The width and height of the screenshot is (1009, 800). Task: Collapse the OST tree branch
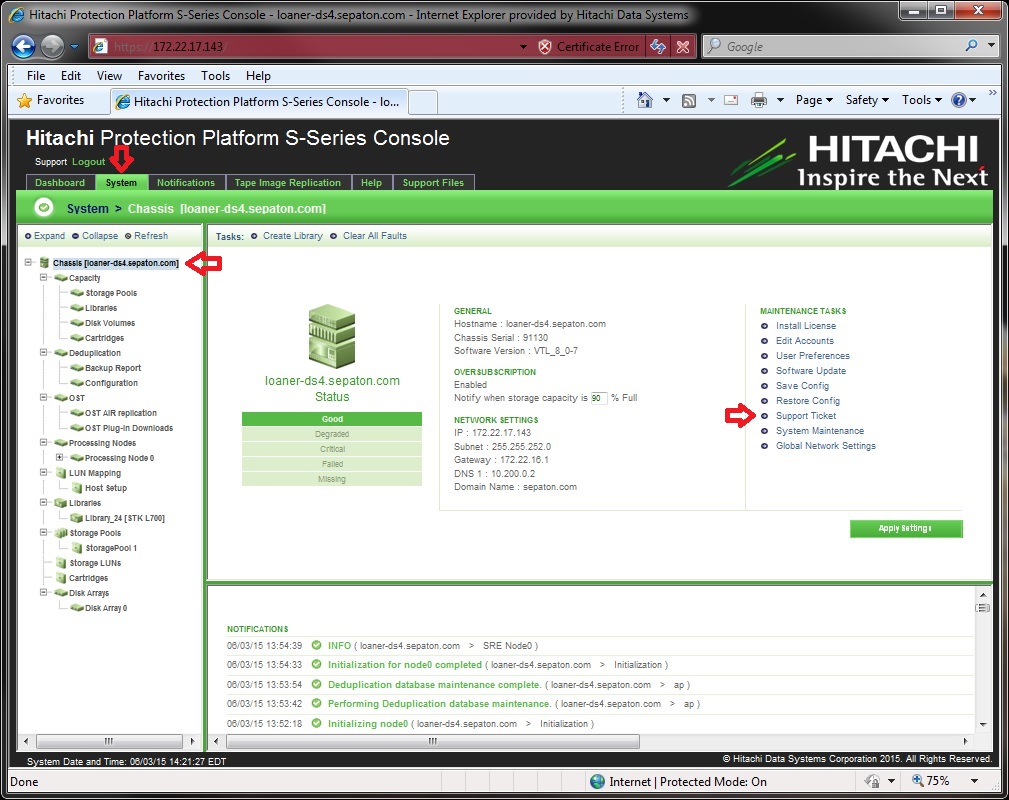pos(44,397)
